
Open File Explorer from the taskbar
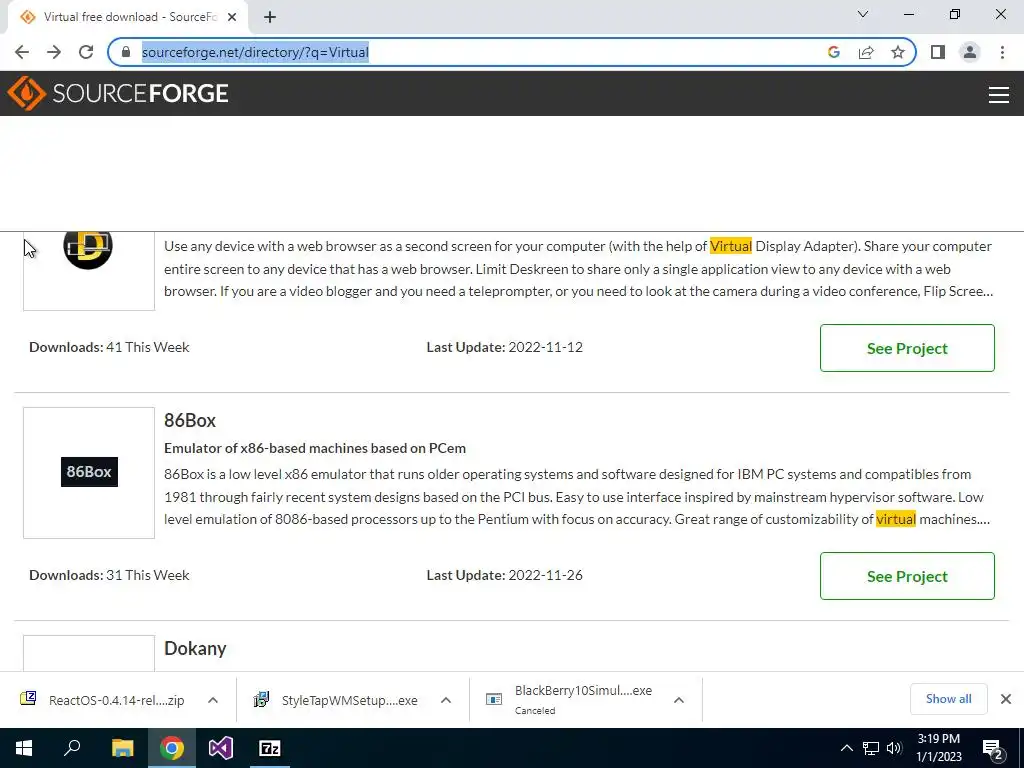(x=122, y=748)
